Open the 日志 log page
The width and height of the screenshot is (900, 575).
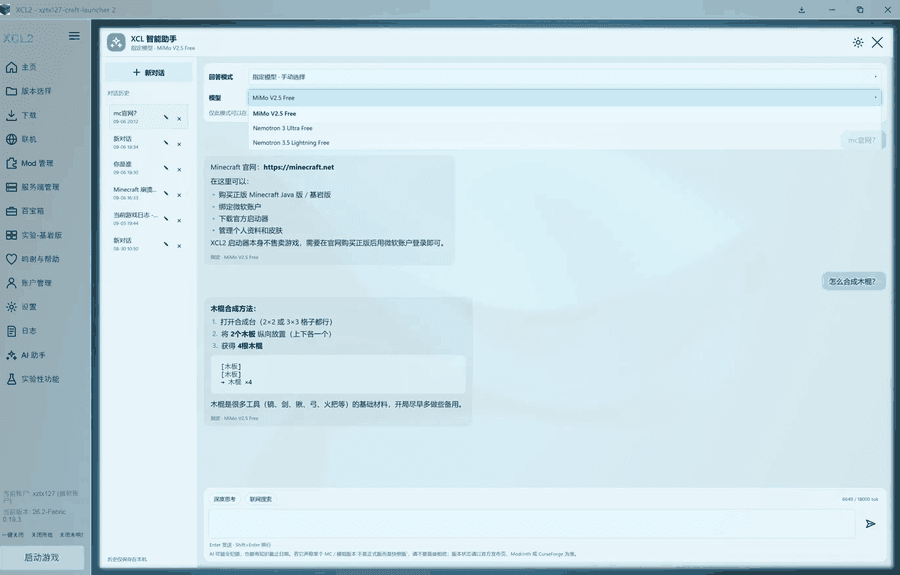click(x=22, y=331)
